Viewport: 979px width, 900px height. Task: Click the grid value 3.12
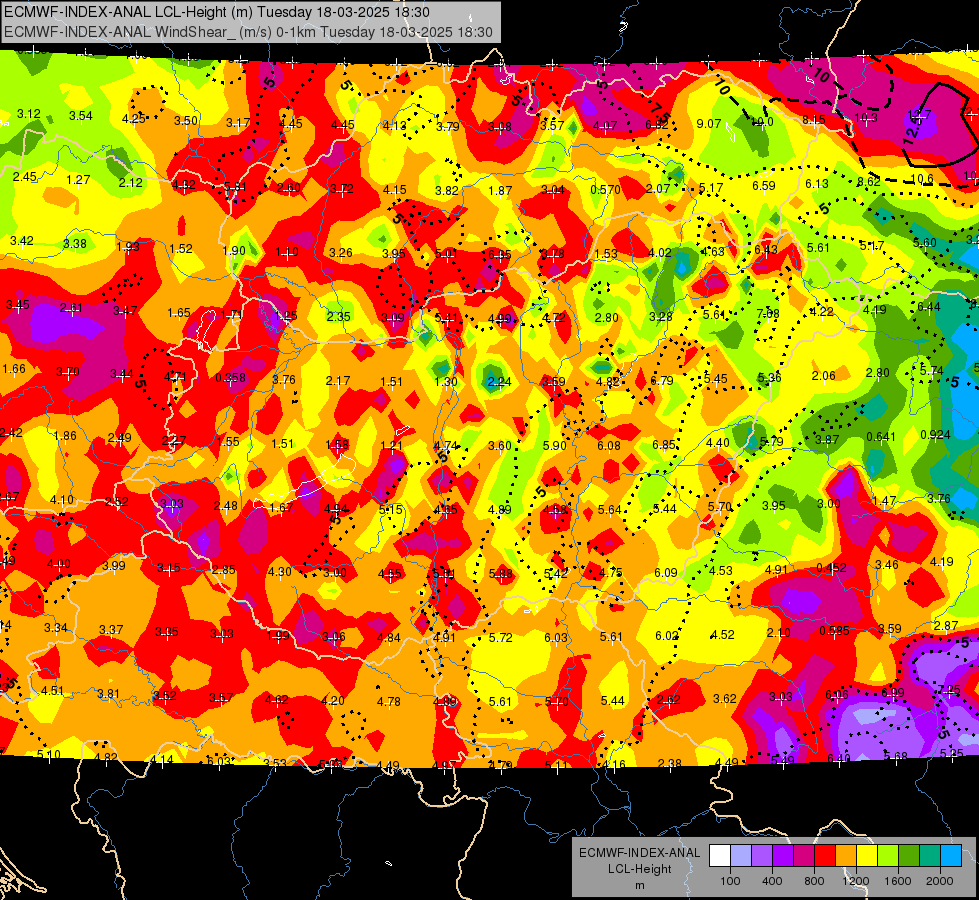(x=29, y=114)
